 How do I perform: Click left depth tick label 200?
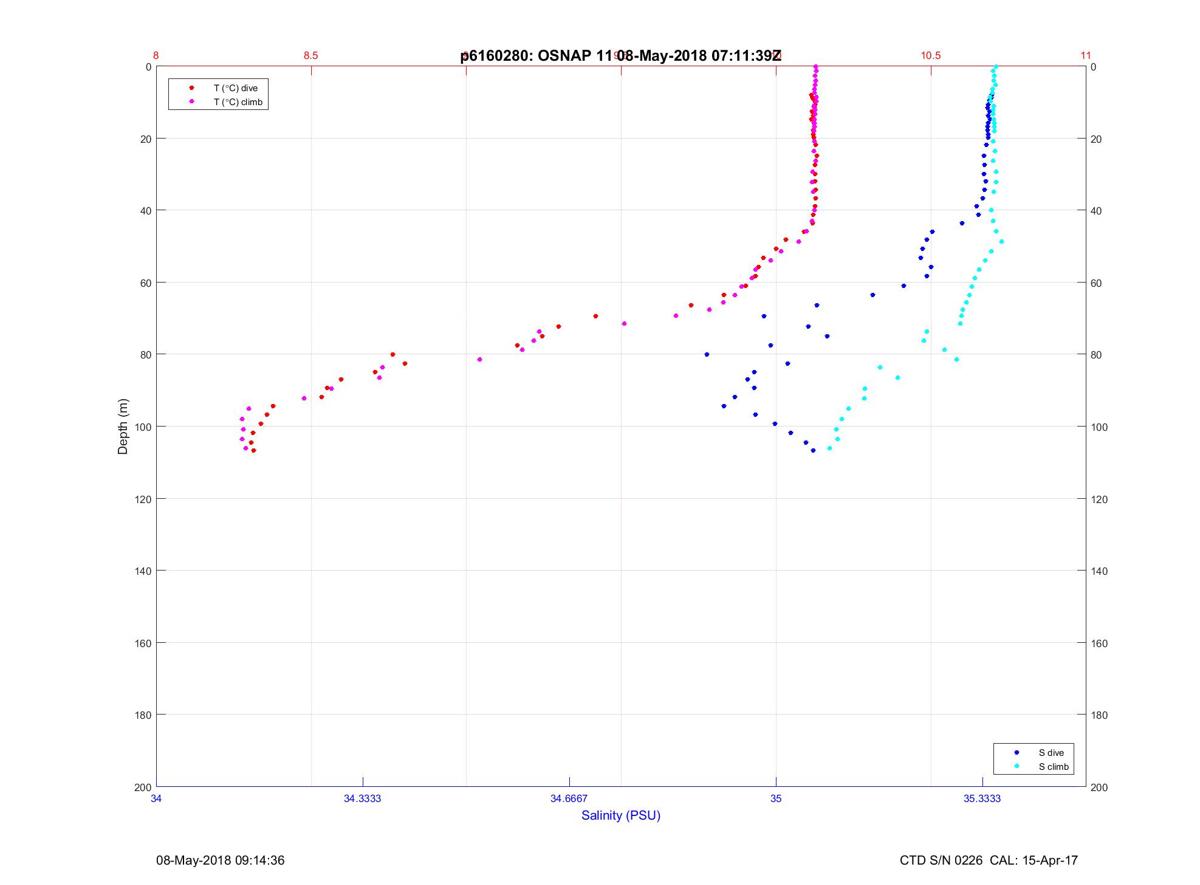pyautogui.click(x=141, y=787)
